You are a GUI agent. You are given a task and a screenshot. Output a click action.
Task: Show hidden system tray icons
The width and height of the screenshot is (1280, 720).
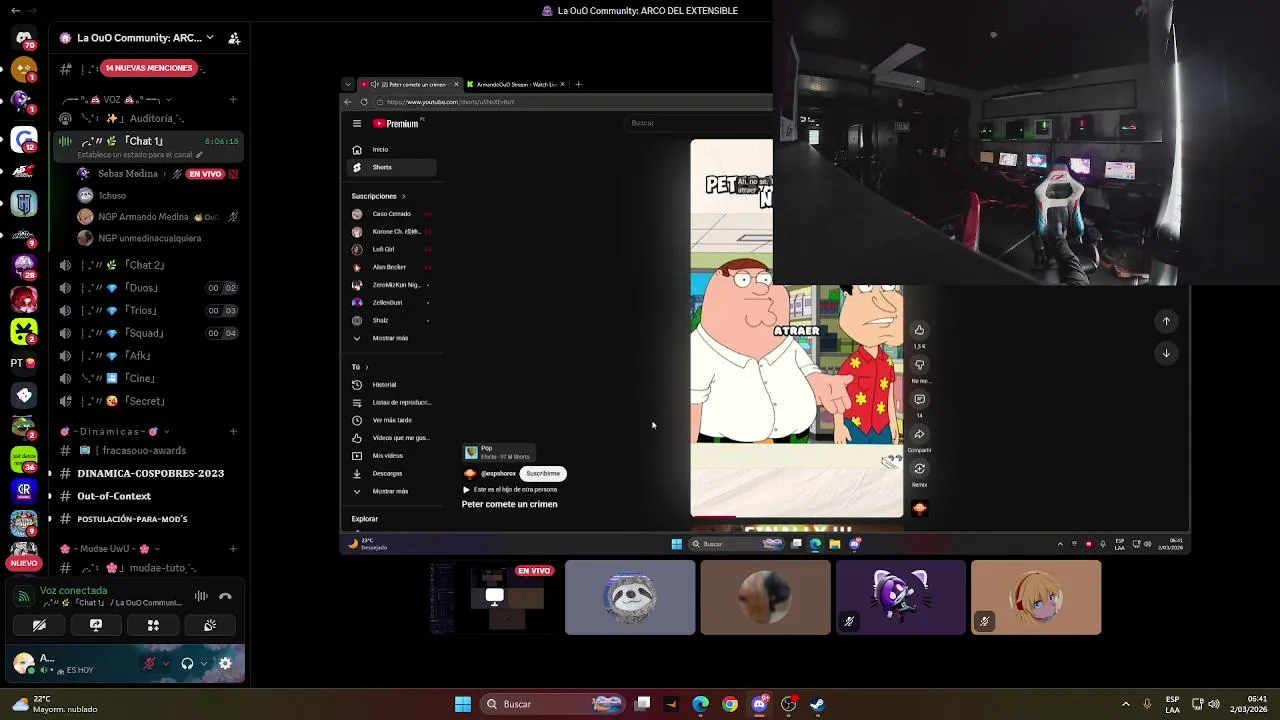[x=1125, y=704]
